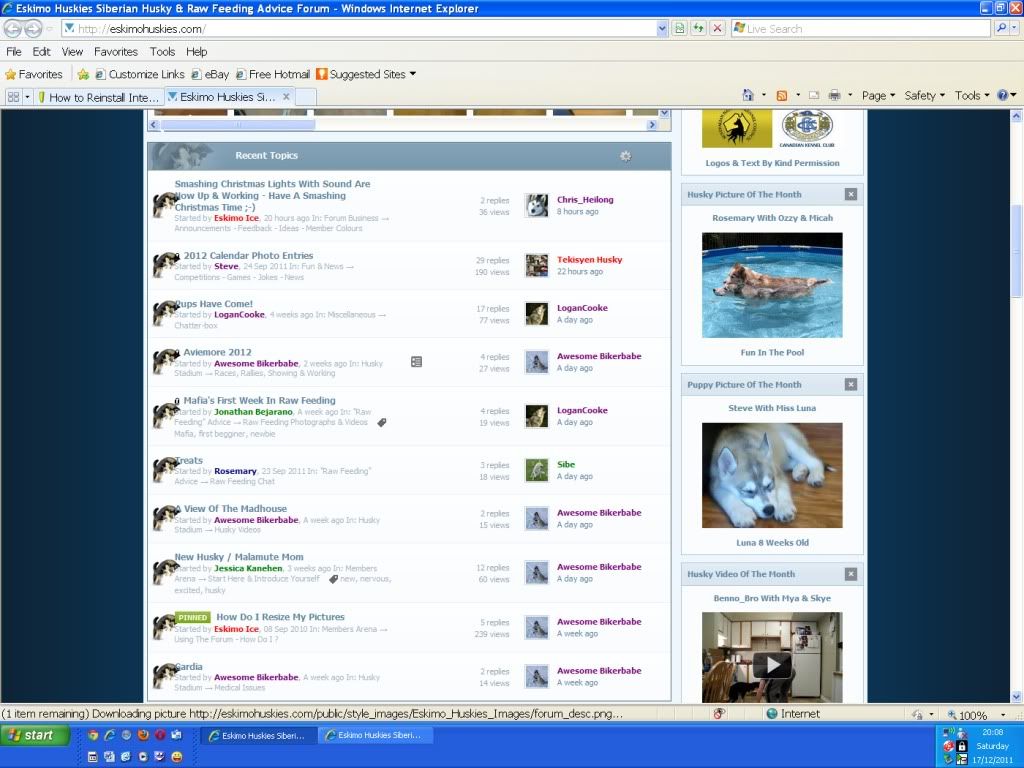Viewport: 1024px width, 768px height.
Task: Expand the search provider dropdown arrow
Action: pos(1014,28)
